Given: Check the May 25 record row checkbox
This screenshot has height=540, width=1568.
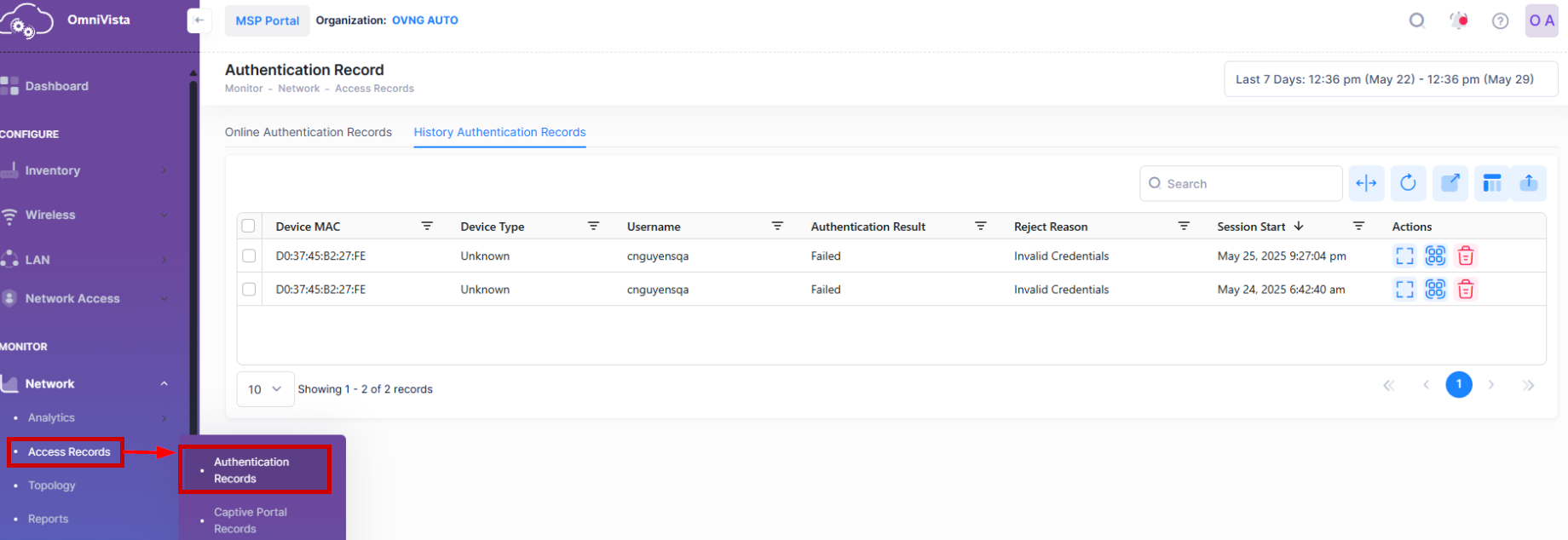Looking at the screenshot, I should point(249,256).
